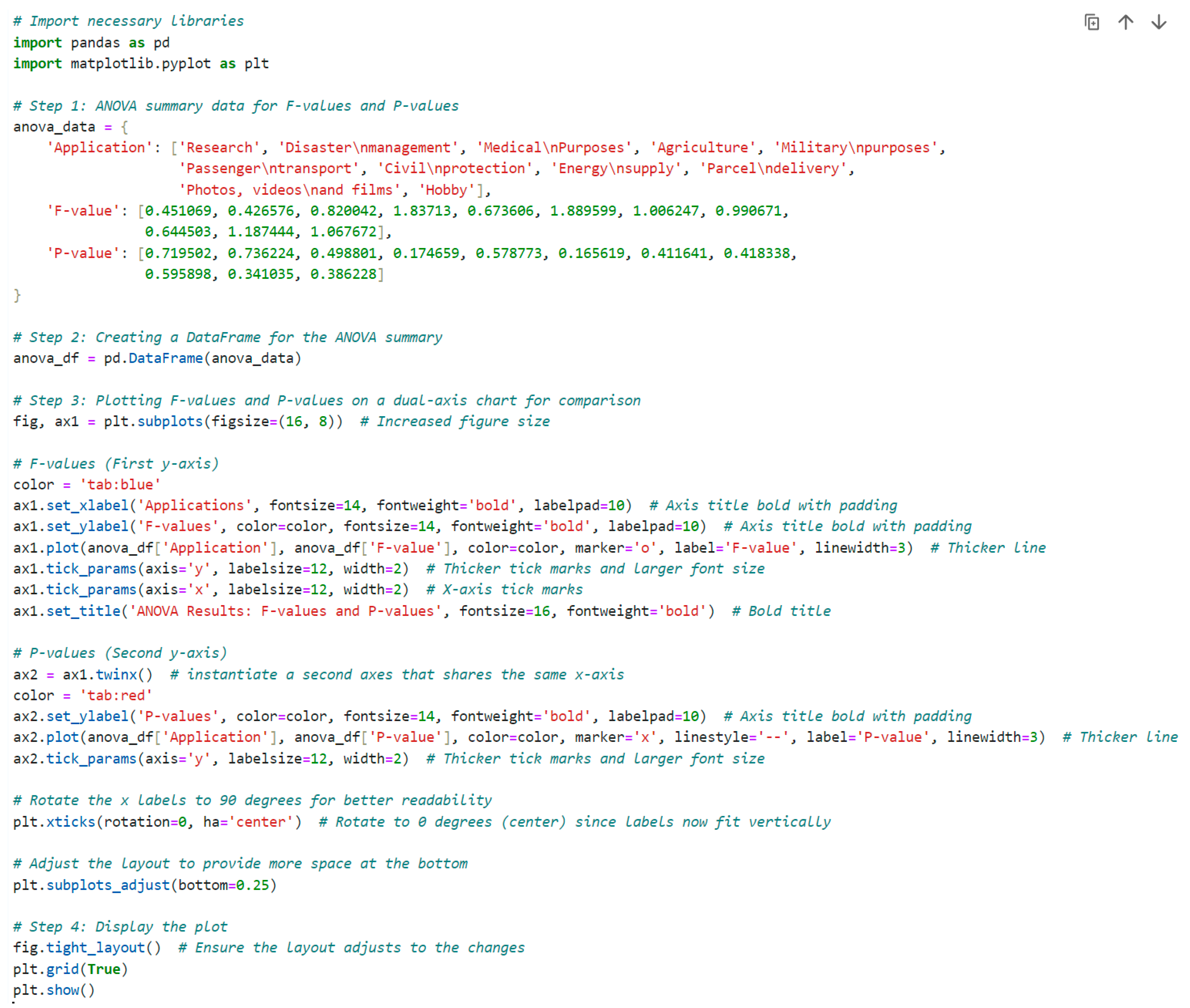Click the 'import matplotlib.pyplot as plt' line

[x=141, y=63]
